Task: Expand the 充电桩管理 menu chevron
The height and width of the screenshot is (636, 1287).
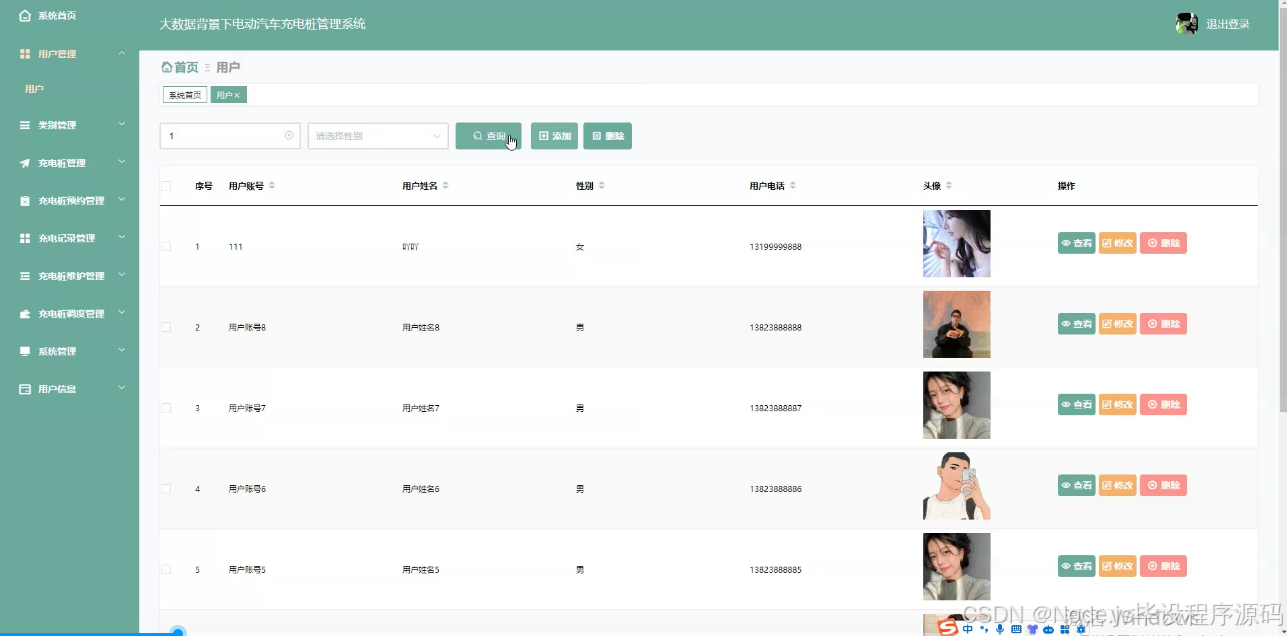Action: coord(122,162)
